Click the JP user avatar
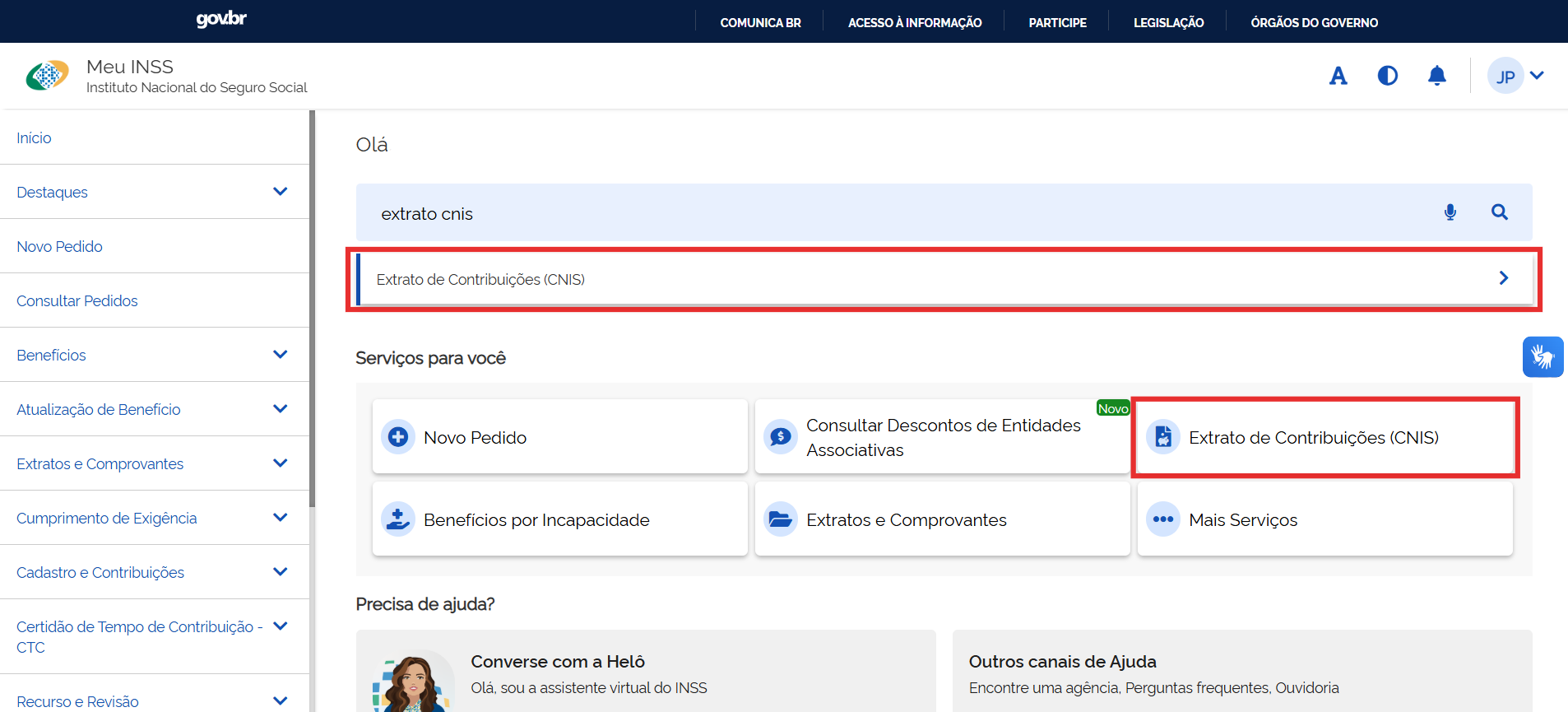Image resolution: width=1568 pixels, height=712 pixels. 1505,76
